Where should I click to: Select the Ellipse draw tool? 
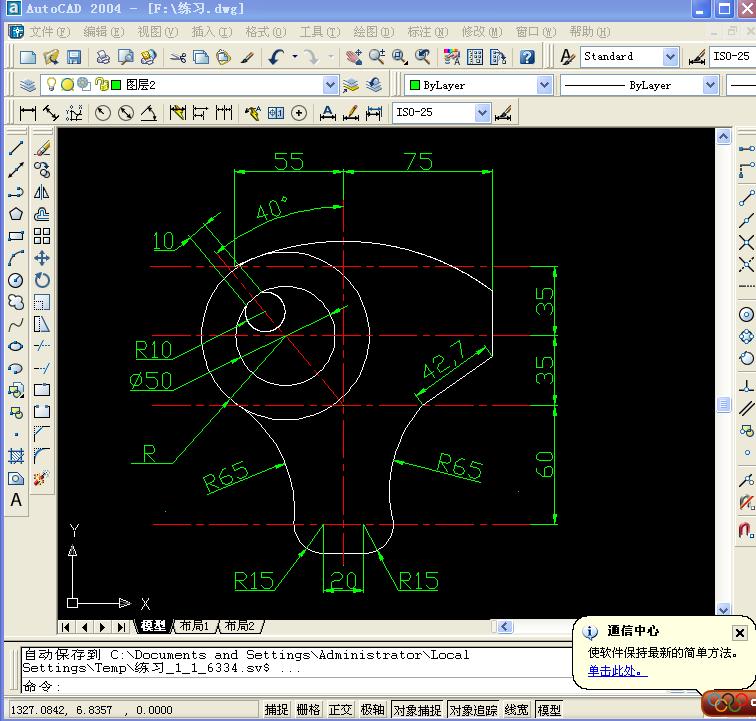tap(16, 346)
